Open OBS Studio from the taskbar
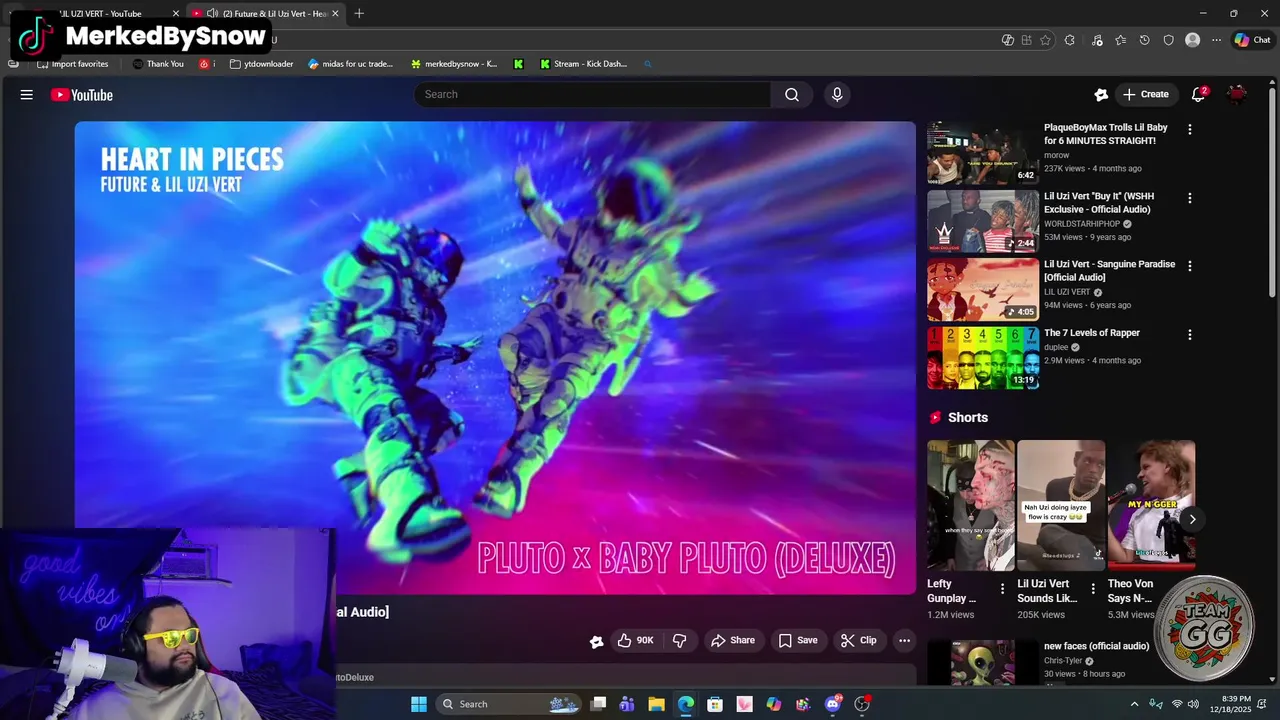Image resolution: width=1280 pixels, height=720 pixels. 862,704
